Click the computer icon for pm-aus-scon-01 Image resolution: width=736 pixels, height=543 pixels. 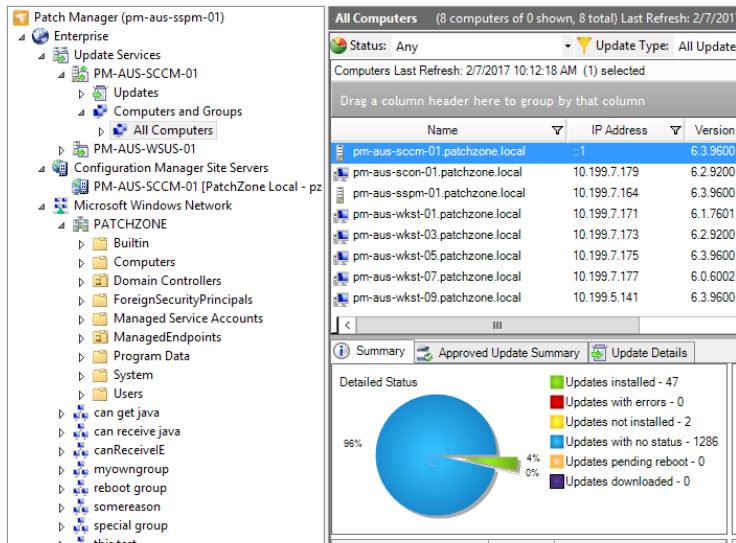pos(341,173)
